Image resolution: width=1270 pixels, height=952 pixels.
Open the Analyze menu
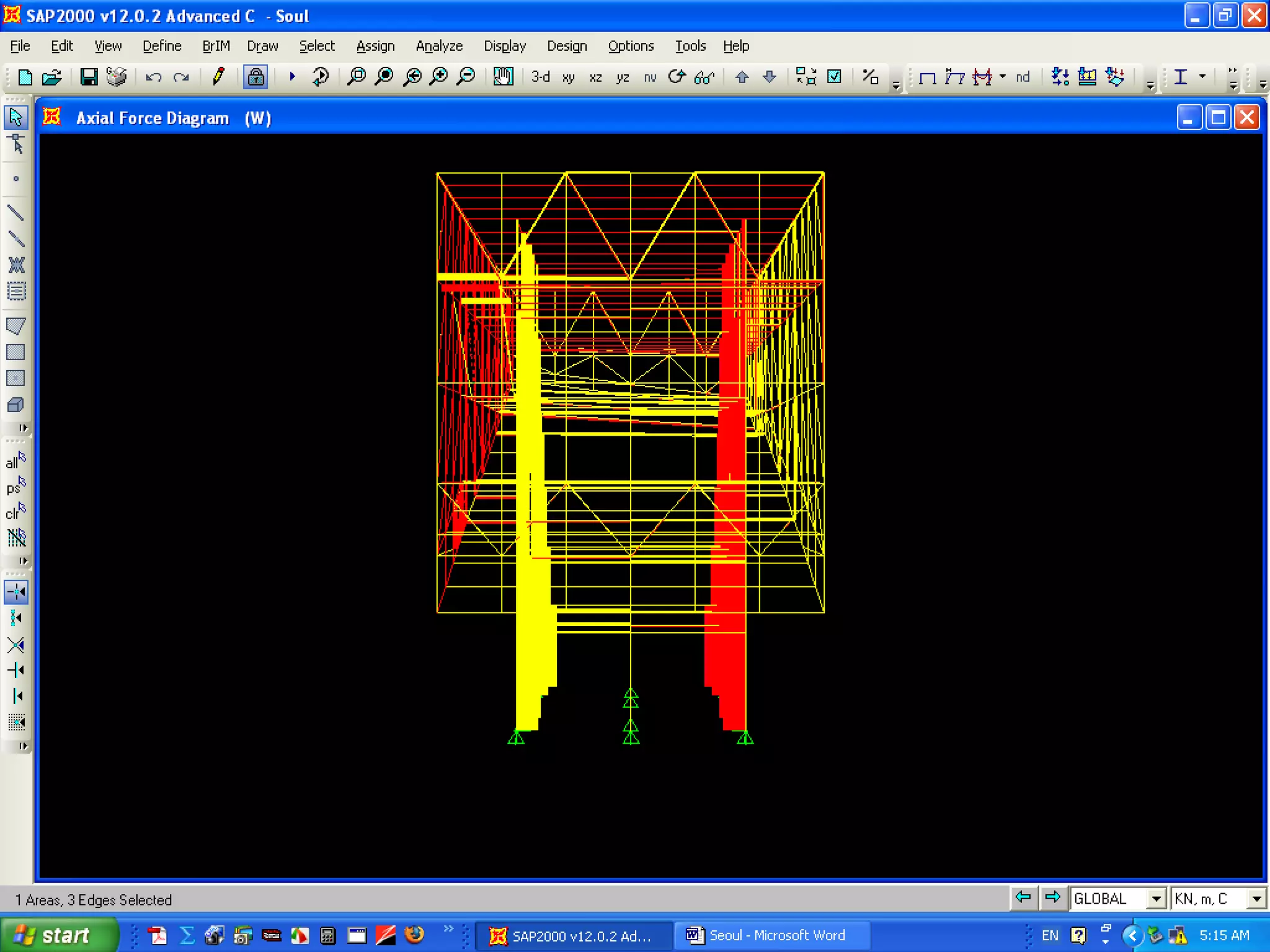(x=439, y=46)
